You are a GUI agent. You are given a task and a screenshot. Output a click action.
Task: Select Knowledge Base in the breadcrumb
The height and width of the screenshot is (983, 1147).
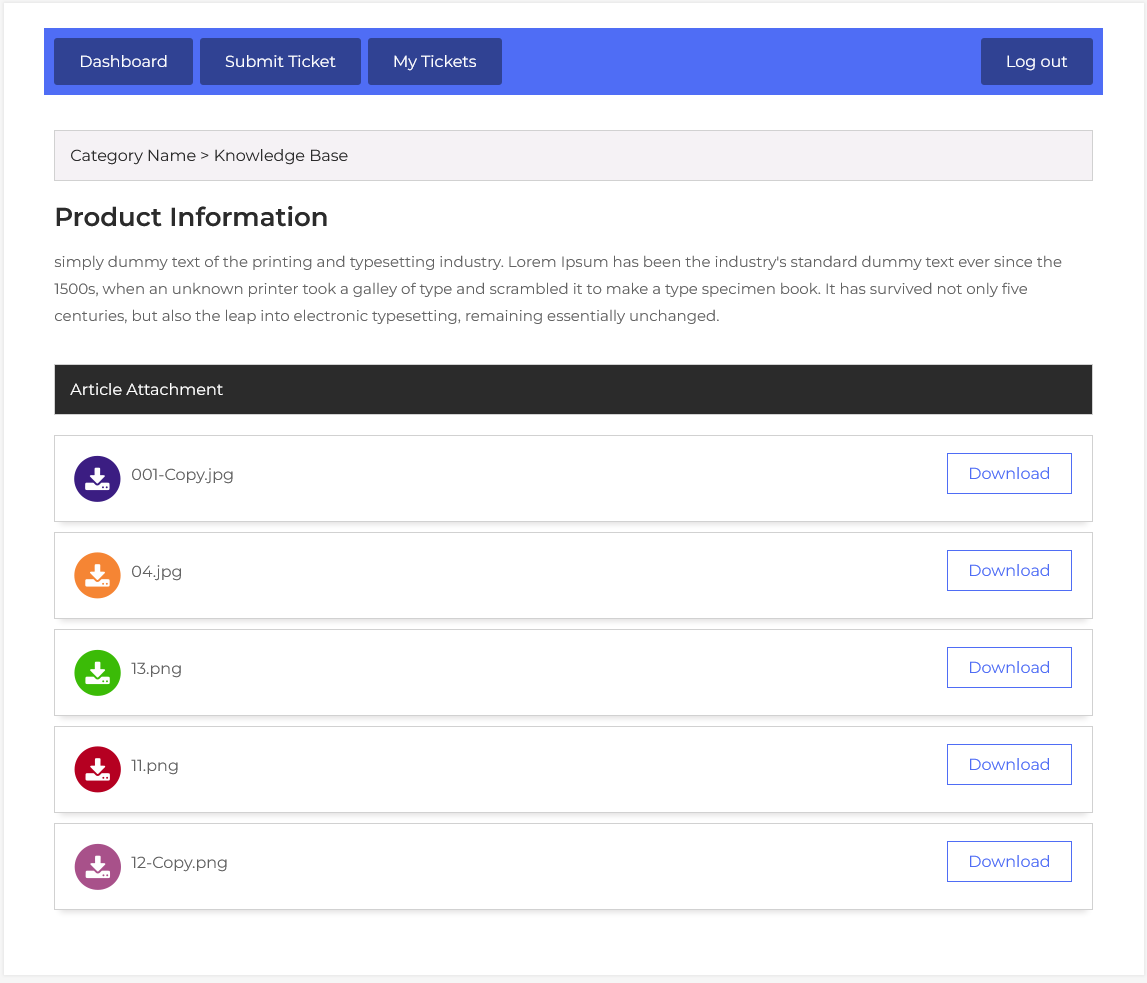tap(281, 156)
